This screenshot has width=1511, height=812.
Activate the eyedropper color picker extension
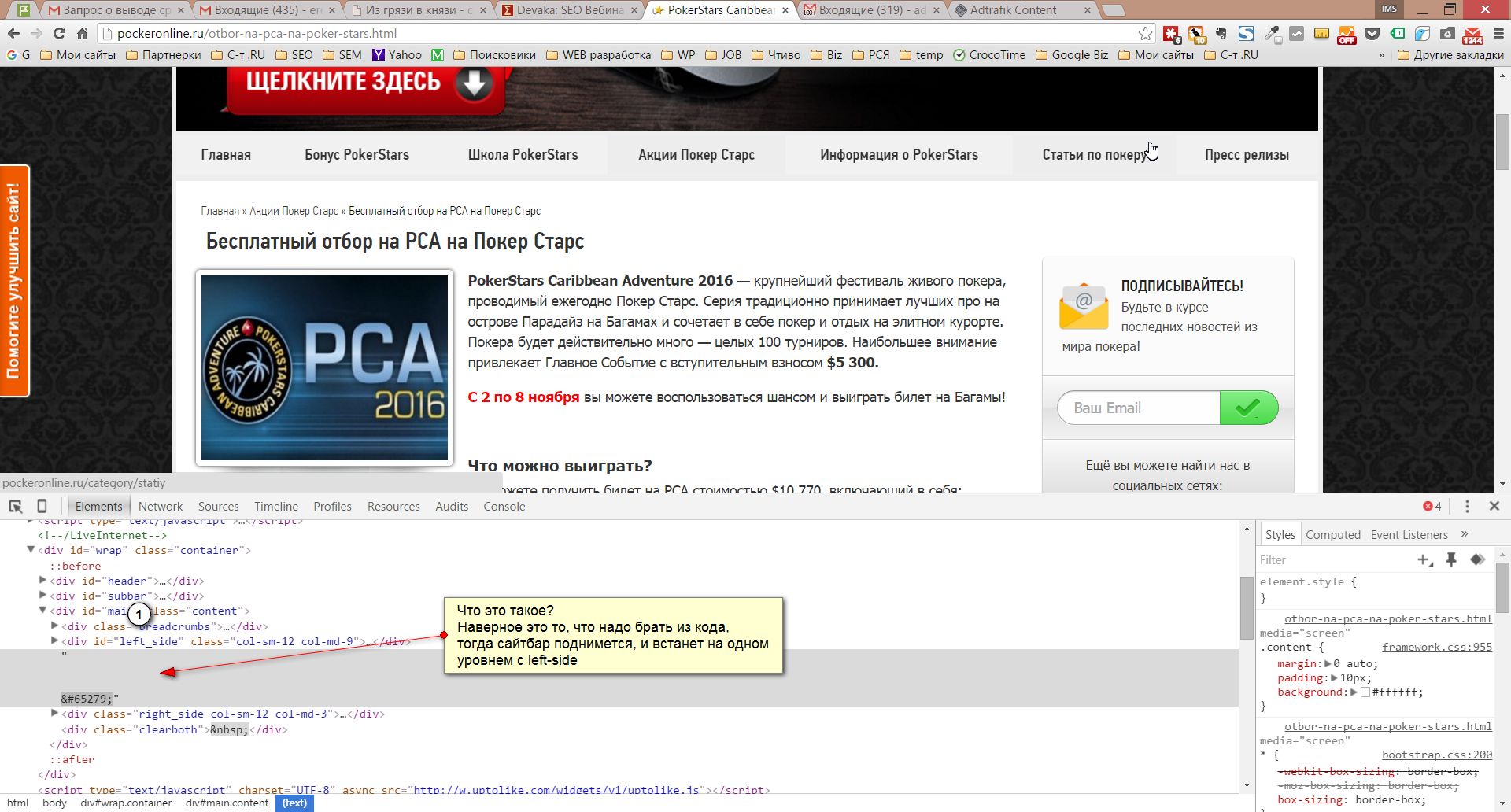click(x=1271, y=34)
